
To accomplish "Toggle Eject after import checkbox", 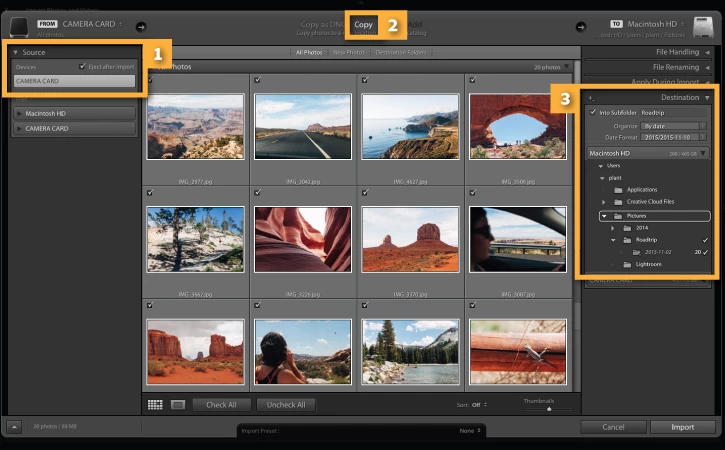I will (82, 67).
